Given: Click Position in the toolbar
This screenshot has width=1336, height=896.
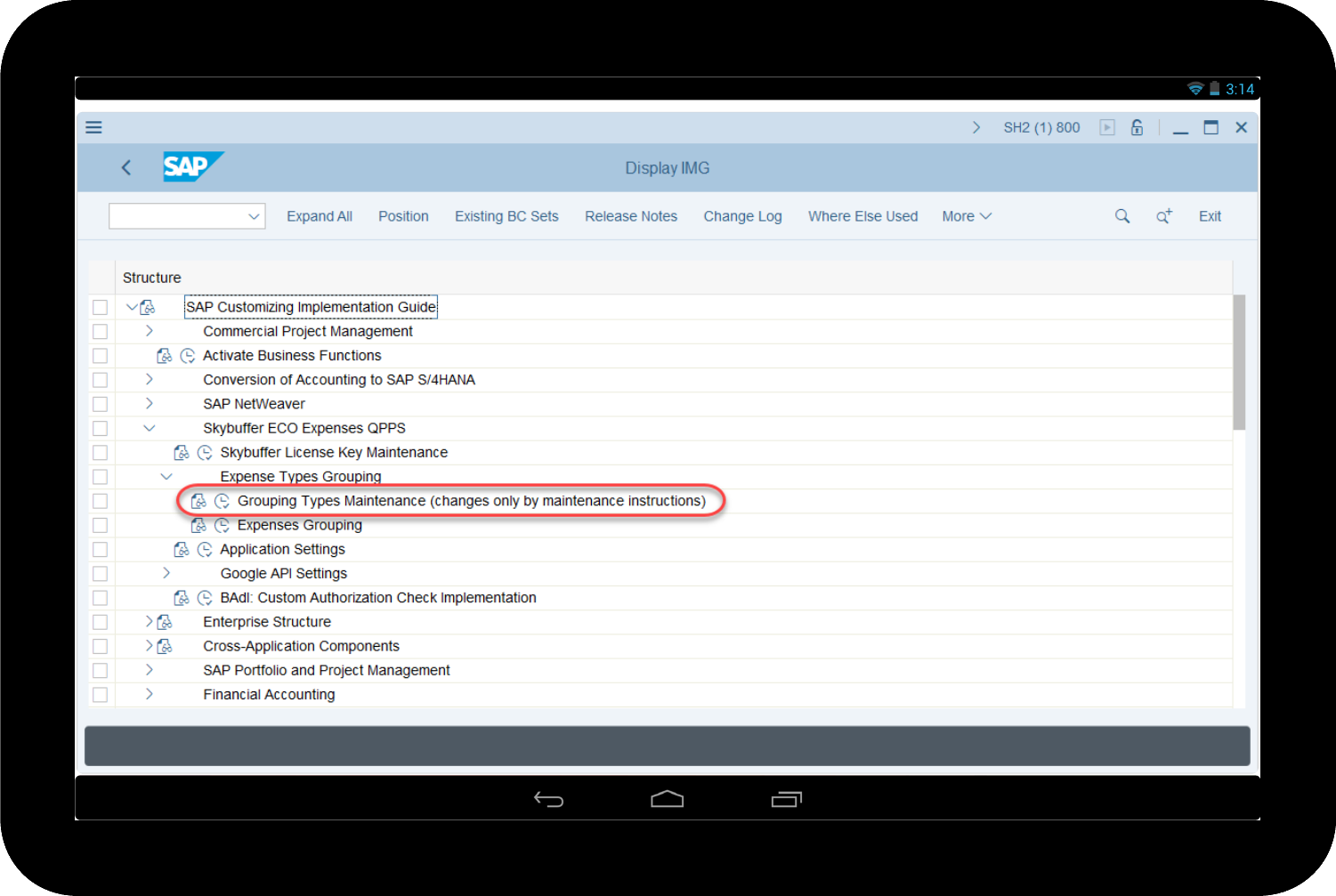Looking at the screenshot, I should click(403, 216).
